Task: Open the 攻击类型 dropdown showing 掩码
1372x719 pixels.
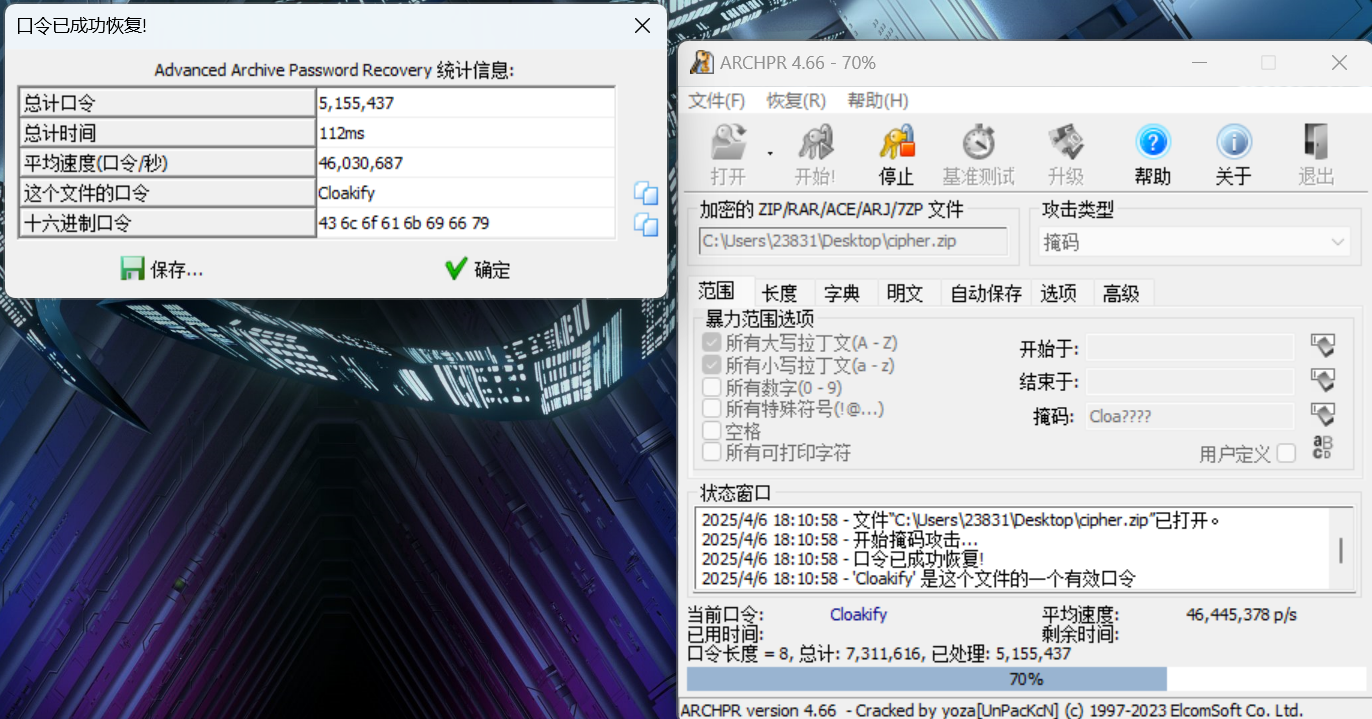Action: point(1194,242)
